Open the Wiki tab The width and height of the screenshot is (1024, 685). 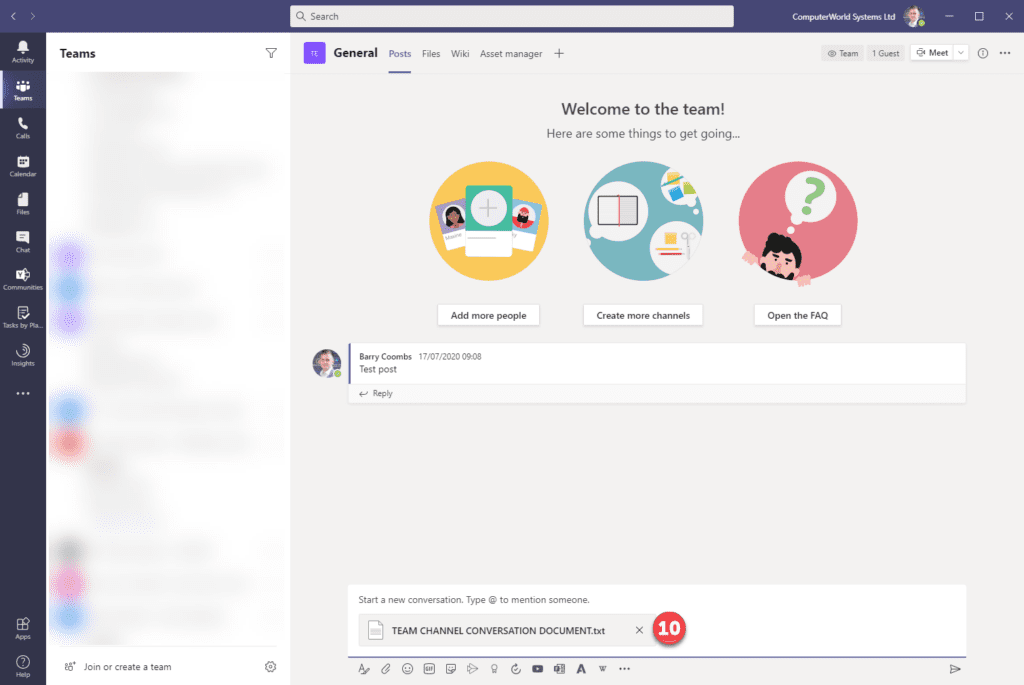460,54
